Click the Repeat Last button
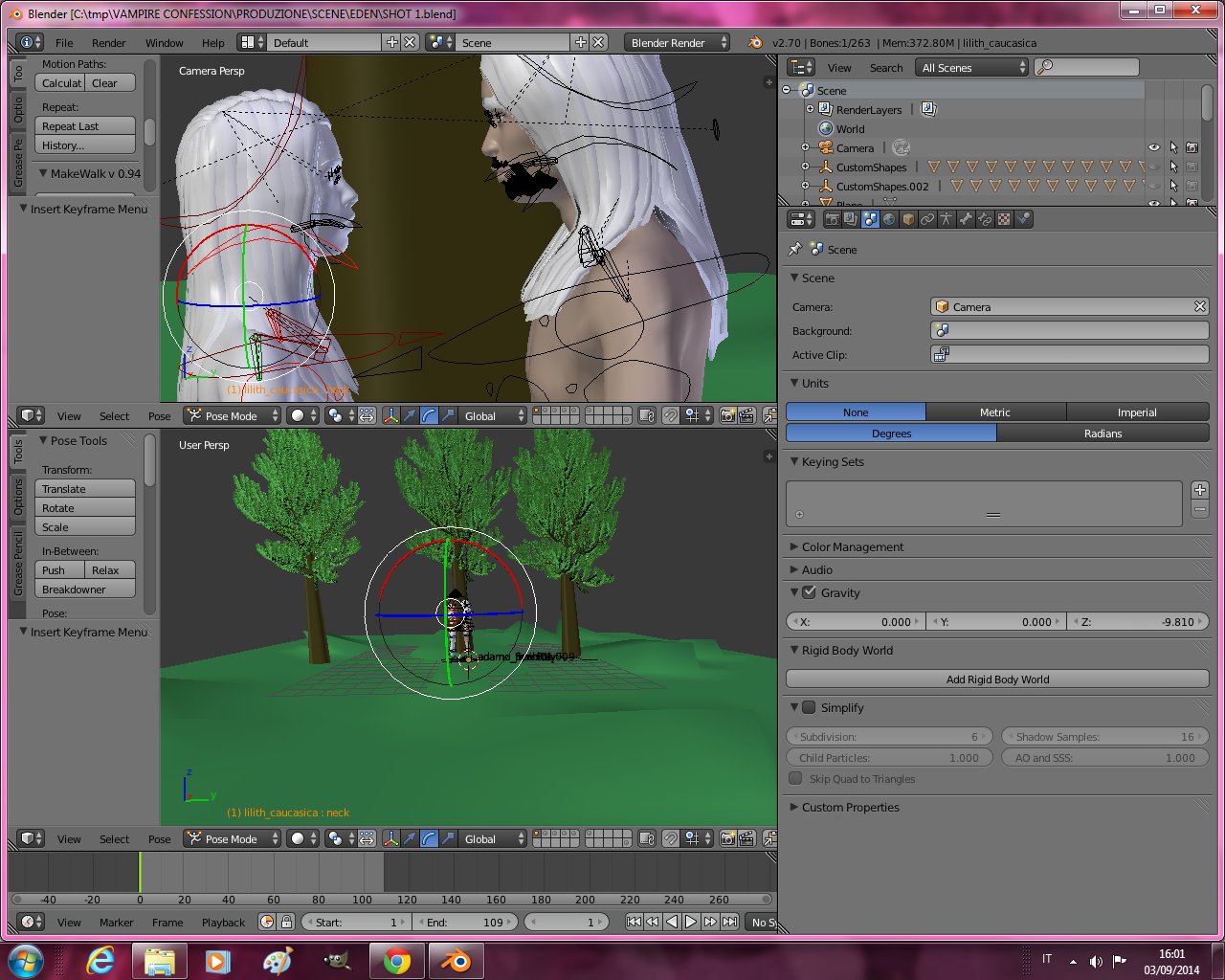Viewport: 1225px width, 980px height. (x=85, y=126)
